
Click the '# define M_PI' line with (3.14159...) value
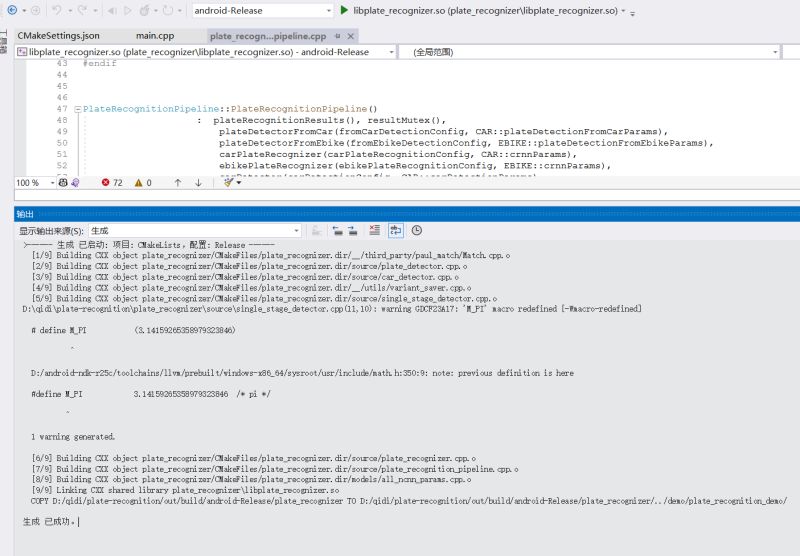[133, 330]
